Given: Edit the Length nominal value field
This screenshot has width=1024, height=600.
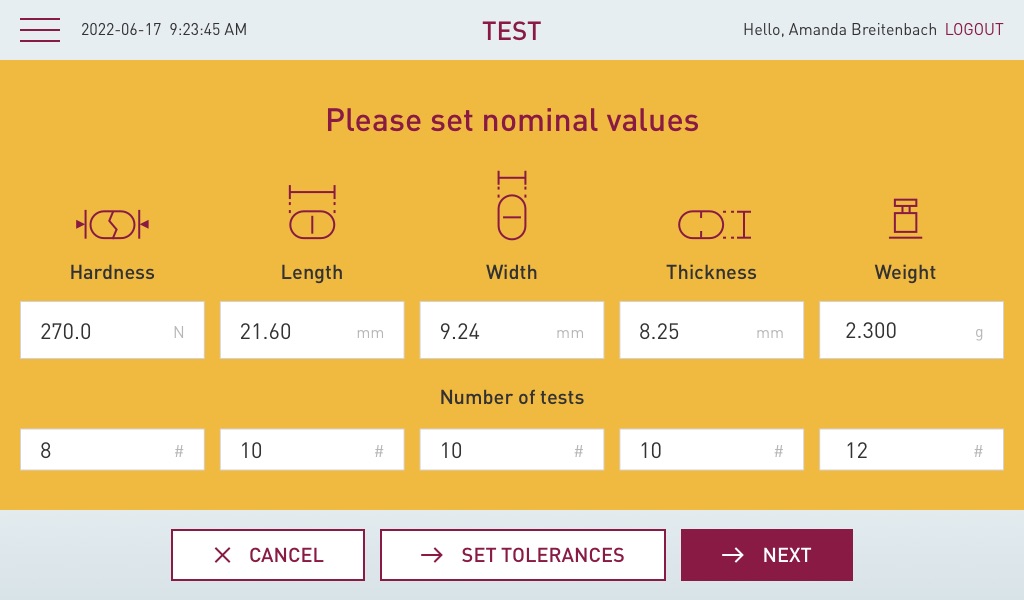Looking at the screenshot, I should tap(312, 331).
